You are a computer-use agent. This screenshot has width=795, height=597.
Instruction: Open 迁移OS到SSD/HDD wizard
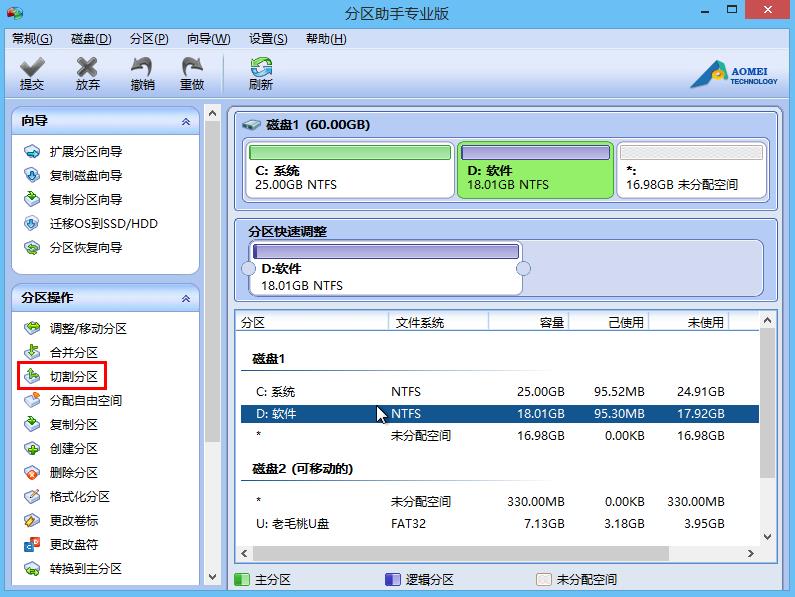coord(91,224)
